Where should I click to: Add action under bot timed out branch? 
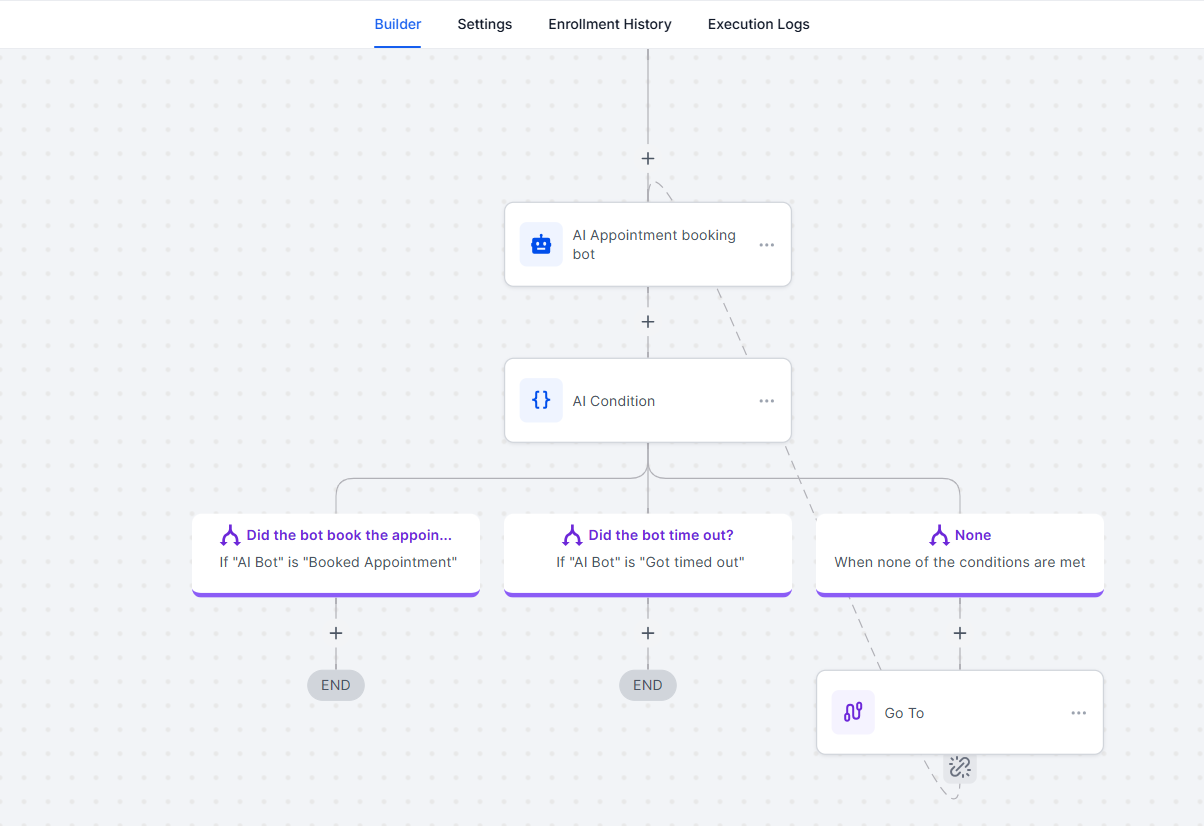click(x=648, y=633)
